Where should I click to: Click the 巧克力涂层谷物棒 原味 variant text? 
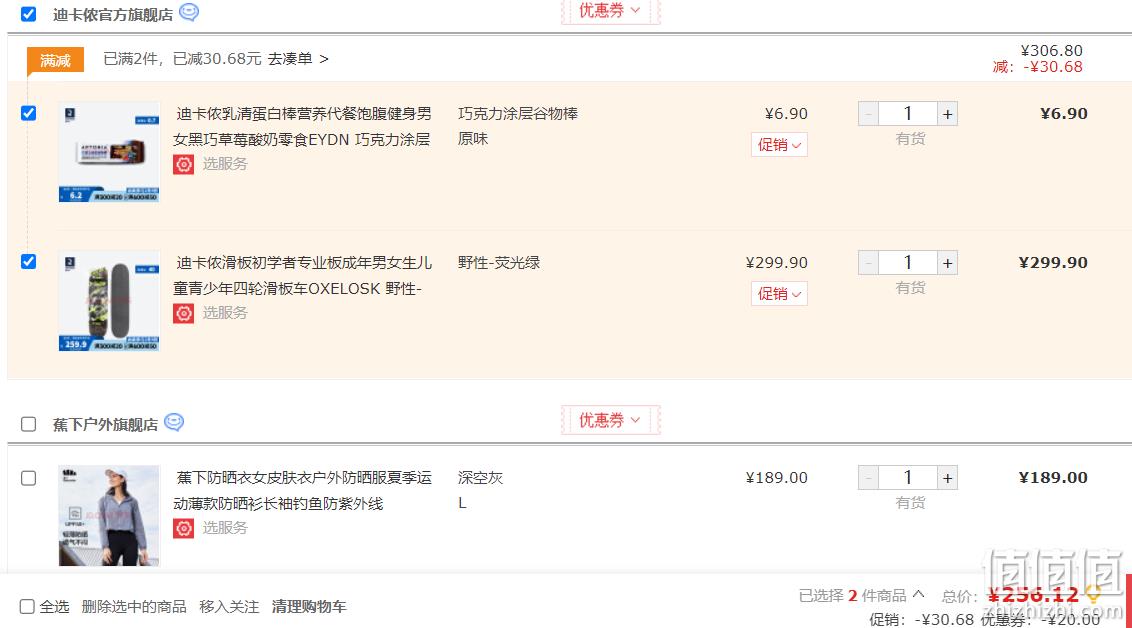518,126
